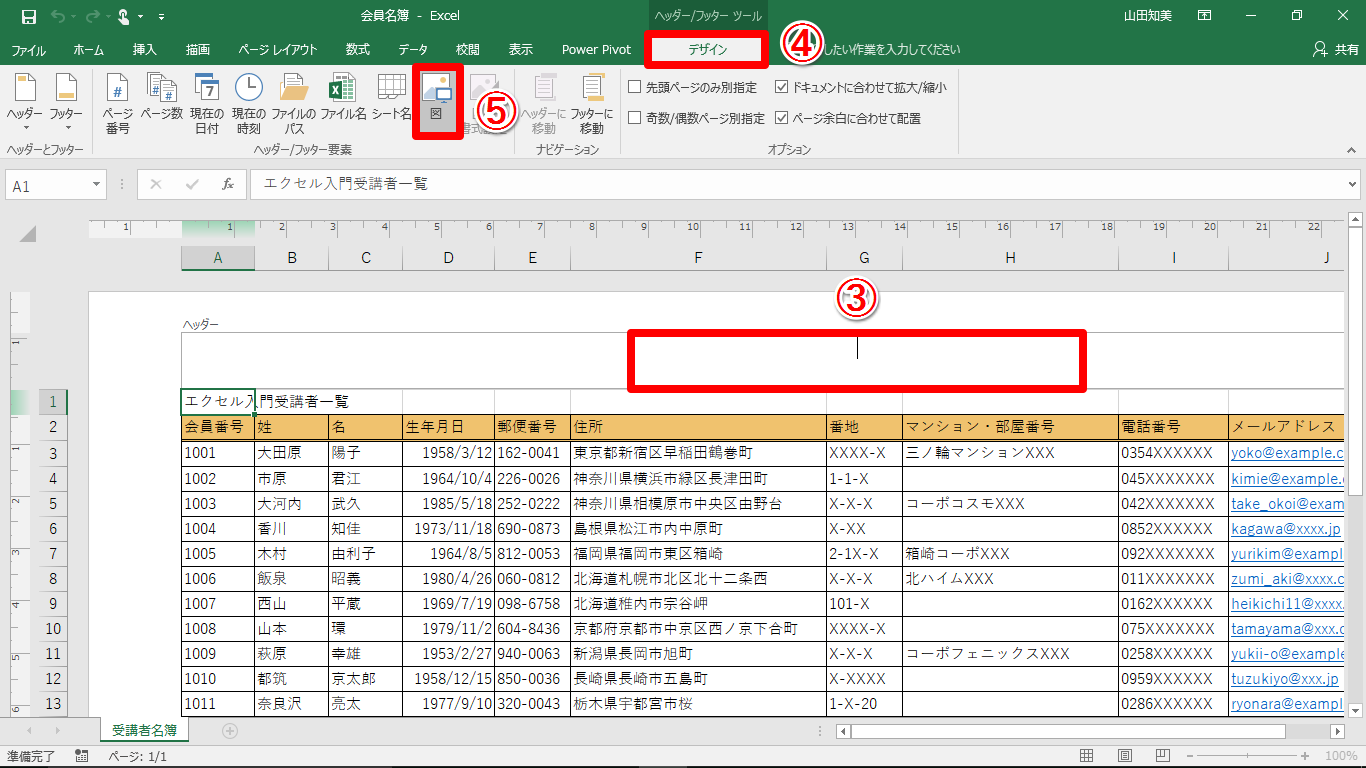The image size is (1366, 768).
Task: Switch to Page Break Preview in status bar
Action: point(1161,756)
